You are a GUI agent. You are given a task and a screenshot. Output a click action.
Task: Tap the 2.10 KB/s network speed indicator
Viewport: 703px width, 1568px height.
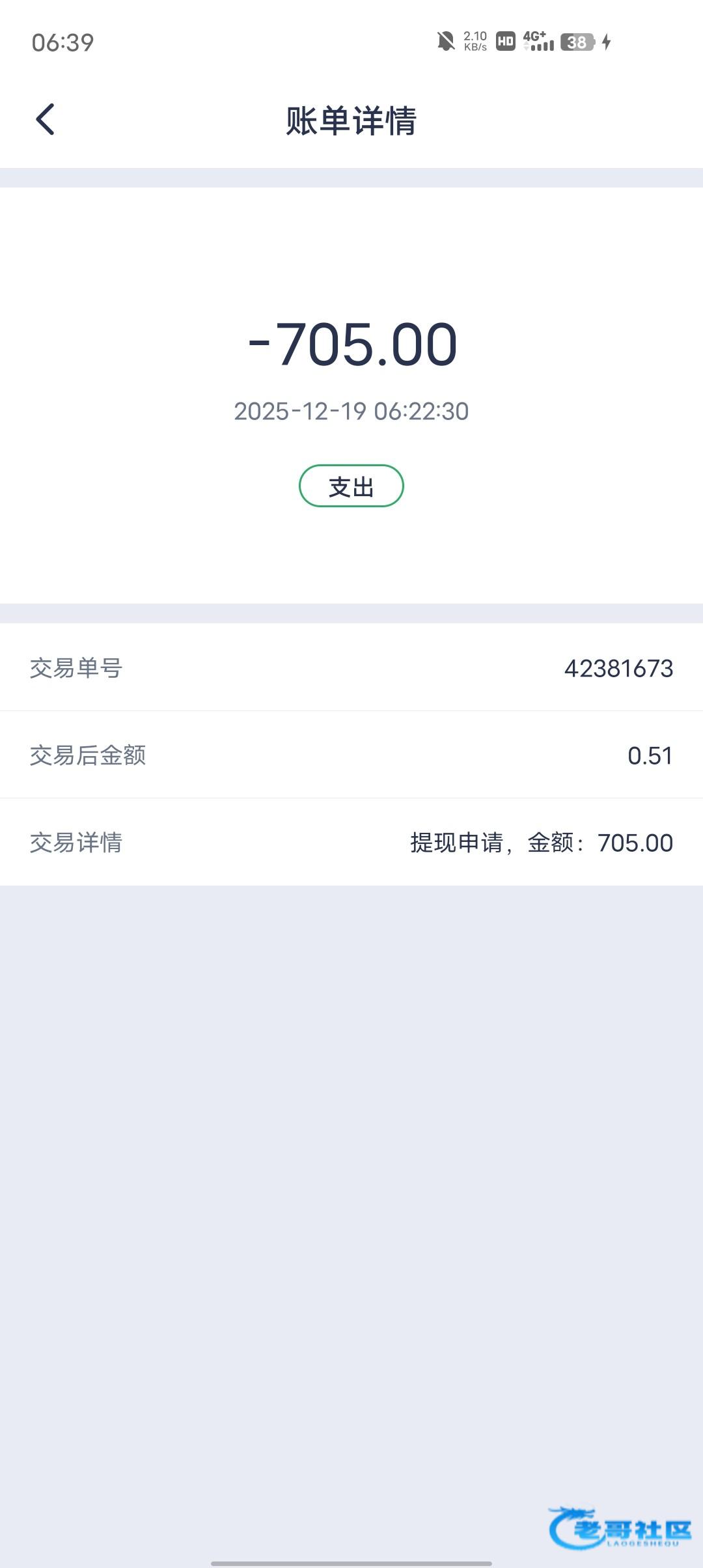[475, 42]
